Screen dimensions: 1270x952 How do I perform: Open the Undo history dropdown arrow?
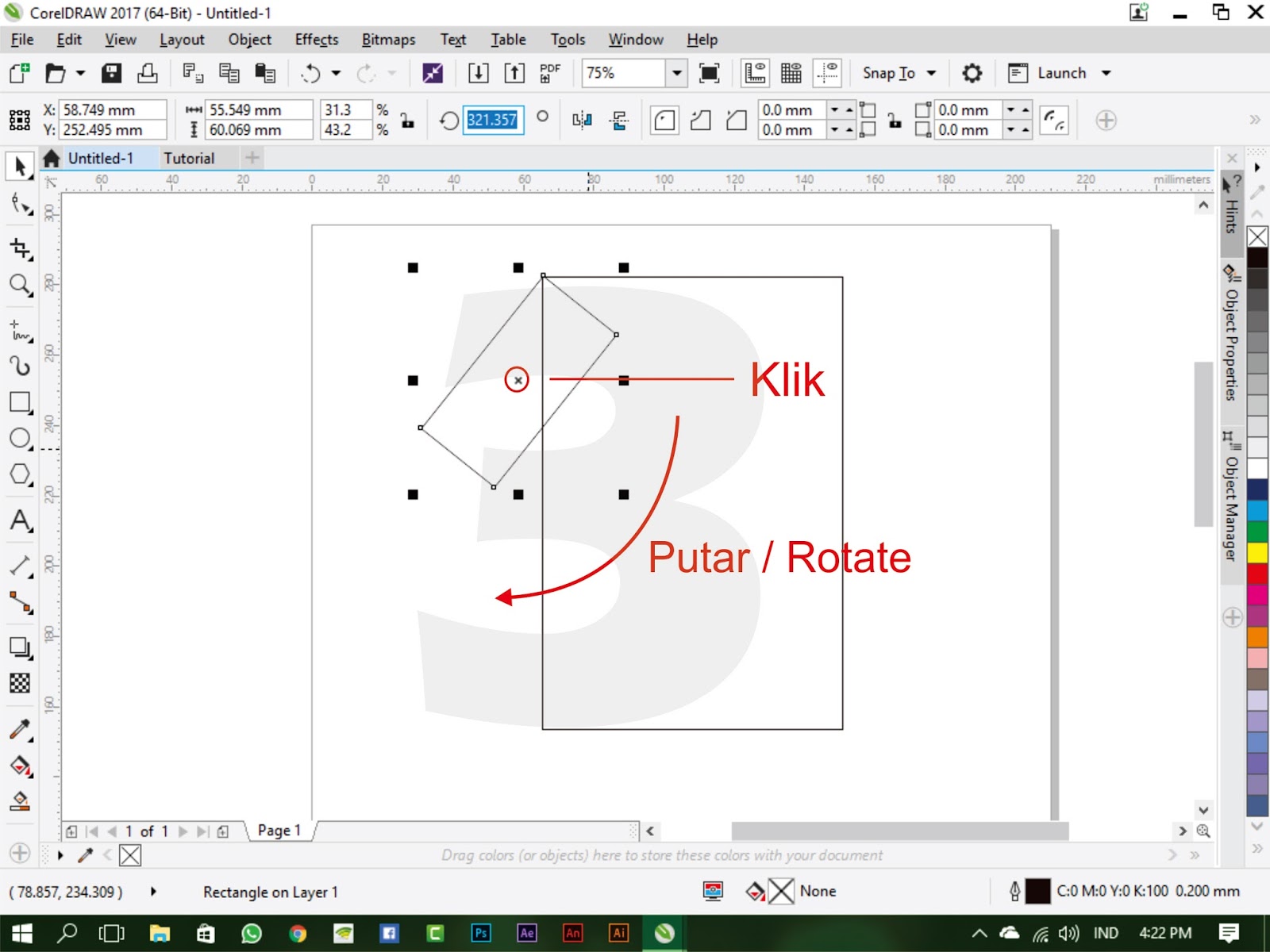[x=336, y=73]
